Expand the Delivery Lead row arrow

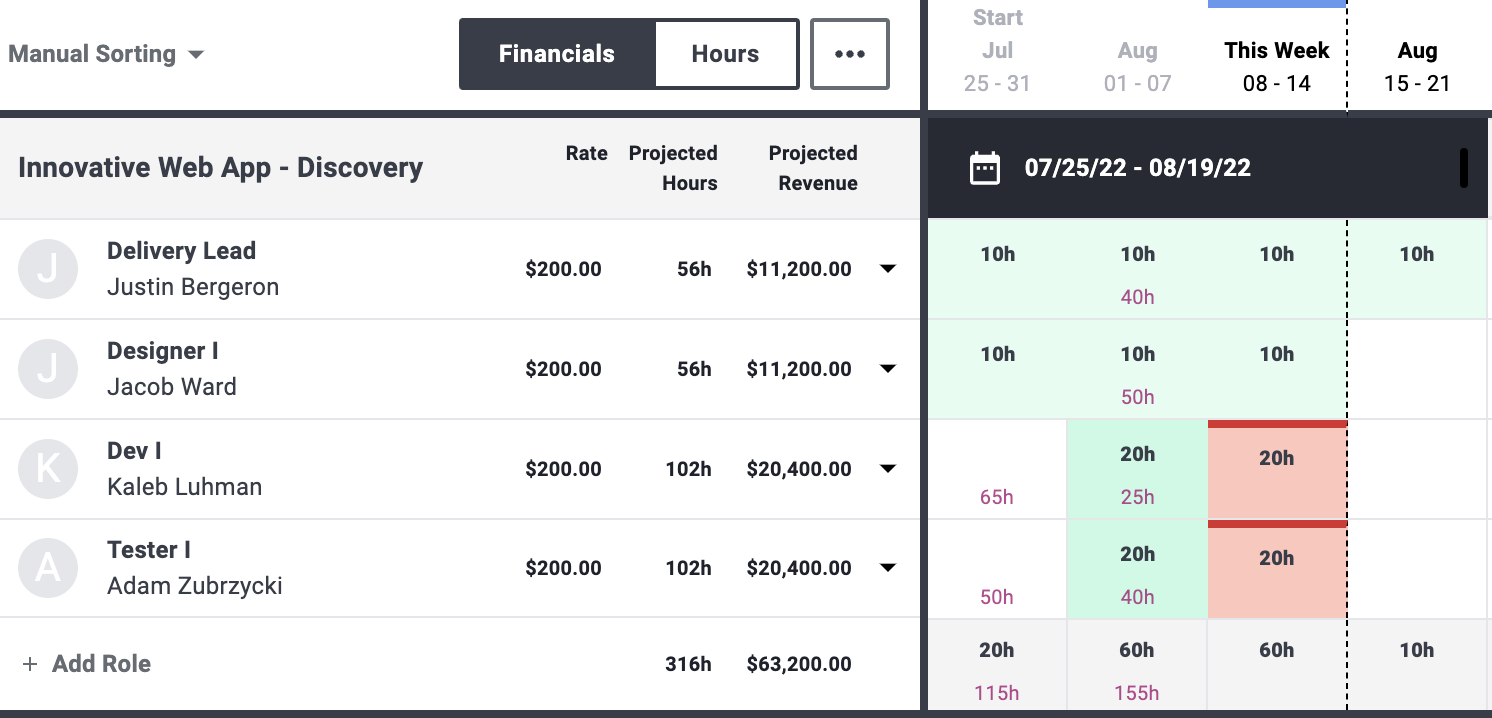tap(887, 269)
